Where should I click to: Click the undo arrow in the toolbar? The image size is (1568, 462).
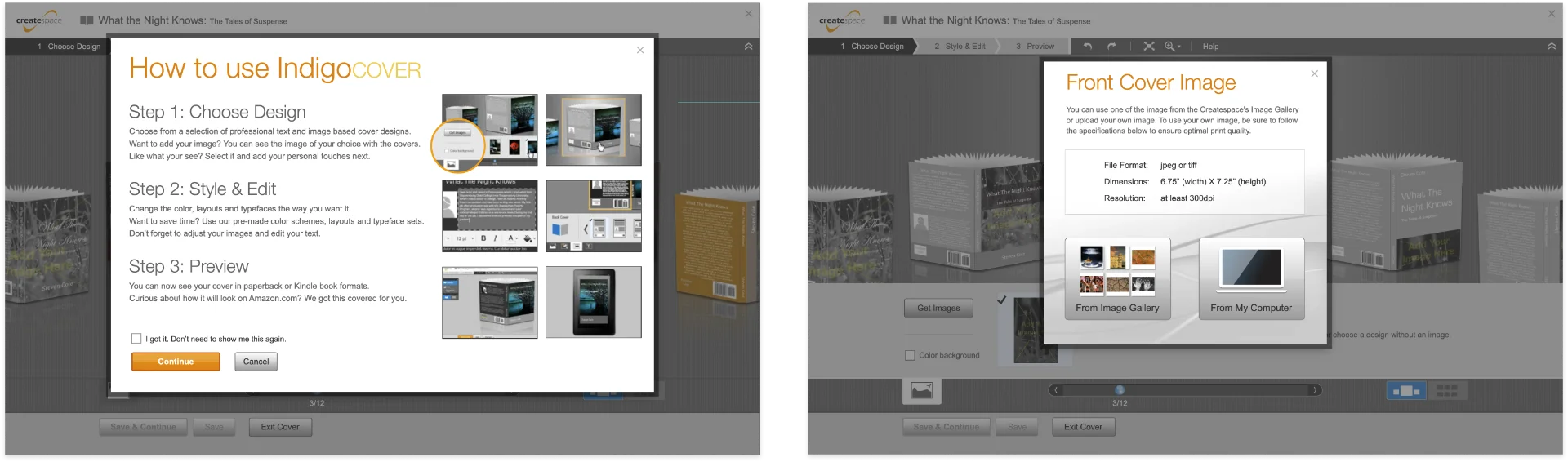[x=1087, y=47]
